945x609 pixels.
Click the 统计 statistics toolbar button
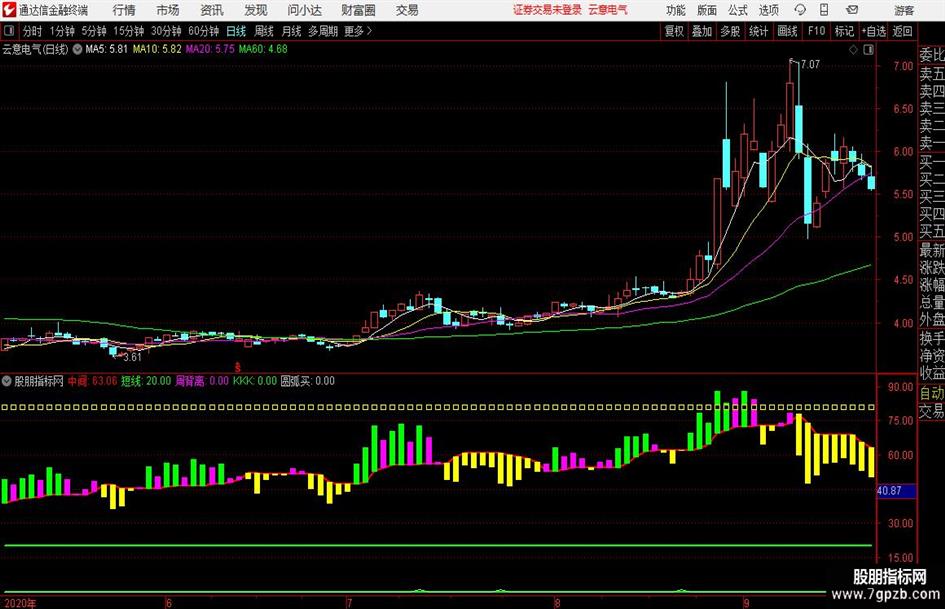(x=759, y=31)
